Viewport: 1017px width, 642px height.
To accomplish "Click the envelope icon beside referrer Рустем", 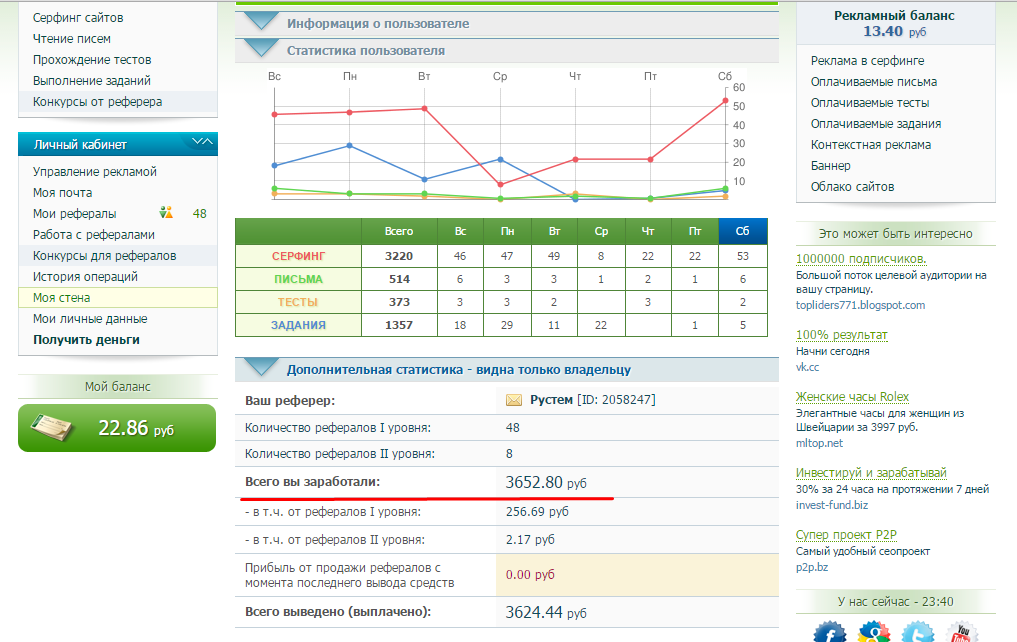I will coord(514,400).
